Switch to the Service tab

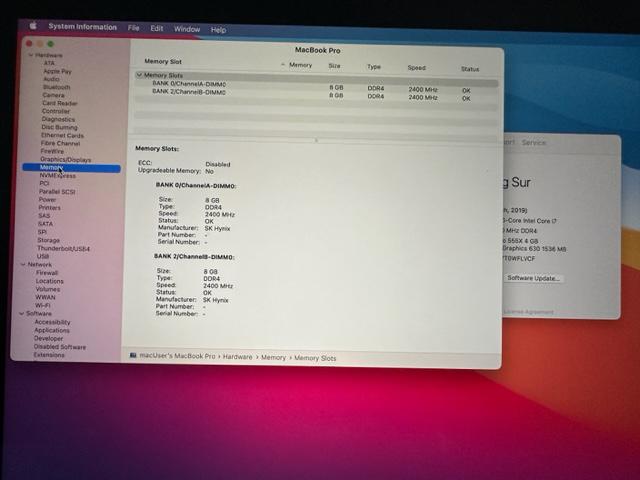coord(534,143)
